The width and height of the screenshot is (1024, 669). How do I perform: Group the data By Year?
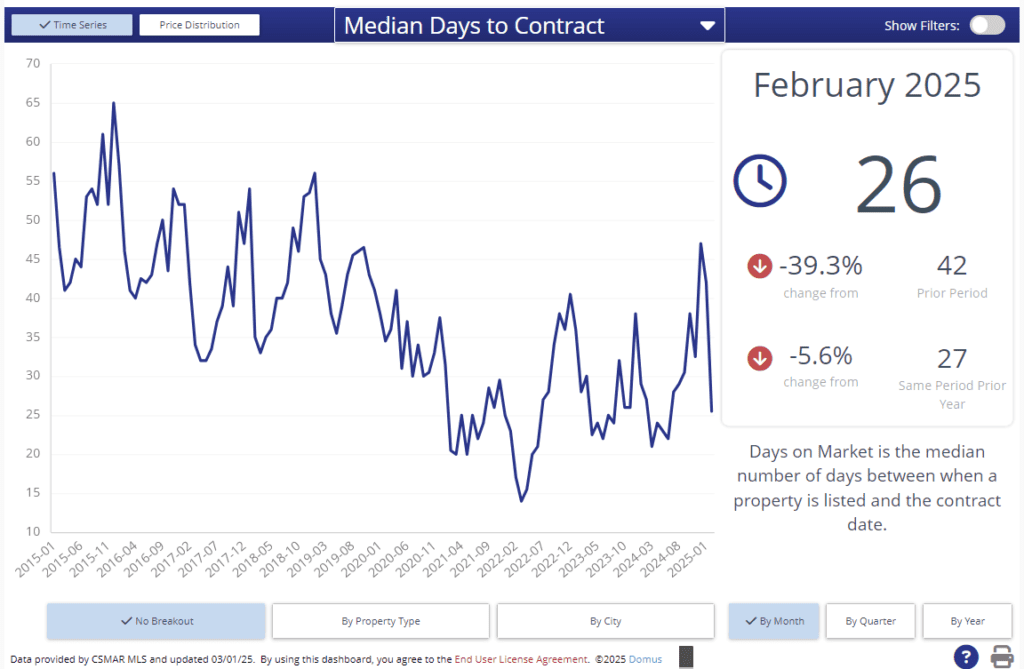tap(967, 621)
